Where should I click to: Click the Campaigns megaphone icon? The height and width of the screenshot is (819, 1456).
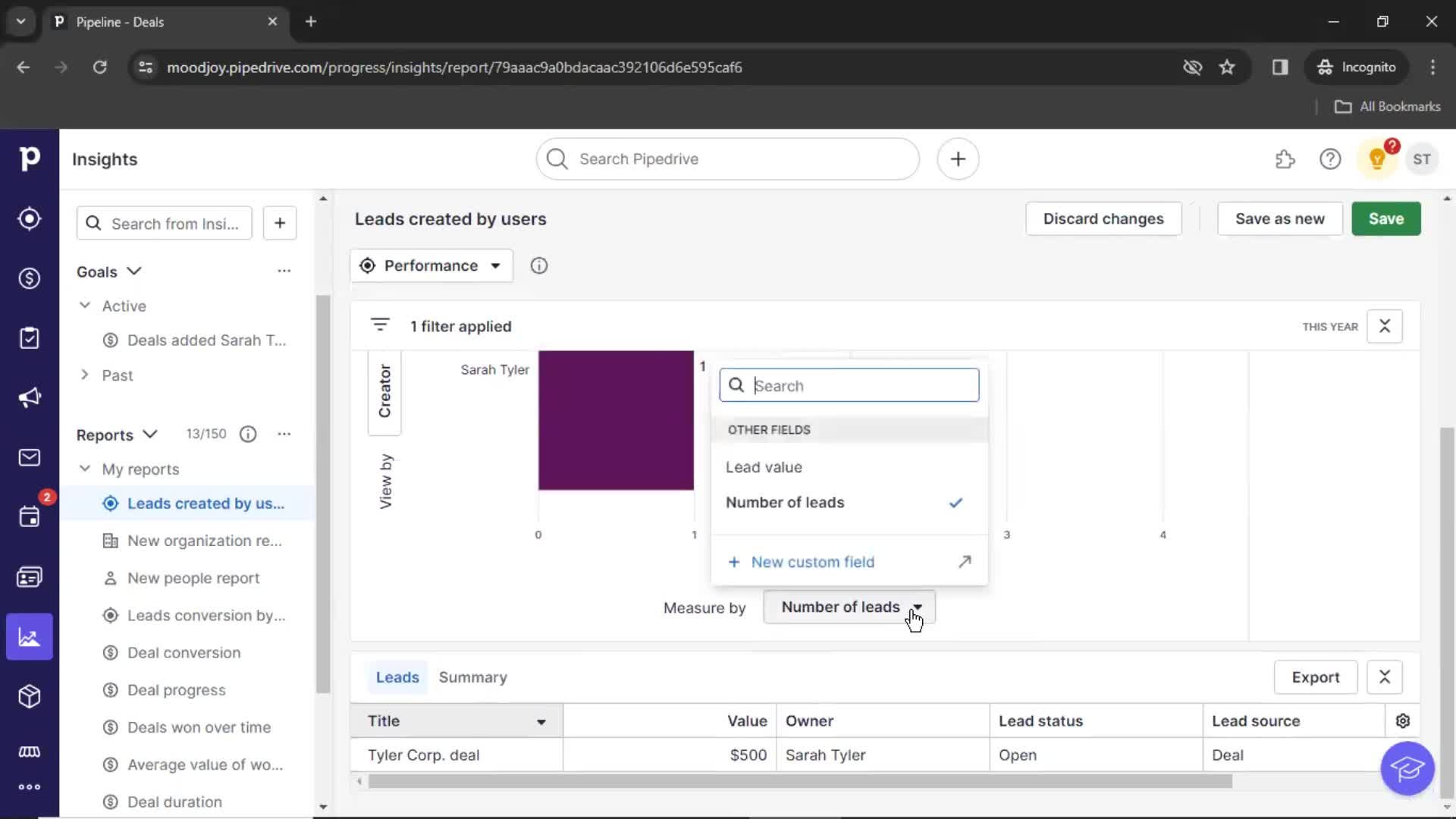(29, 398)
